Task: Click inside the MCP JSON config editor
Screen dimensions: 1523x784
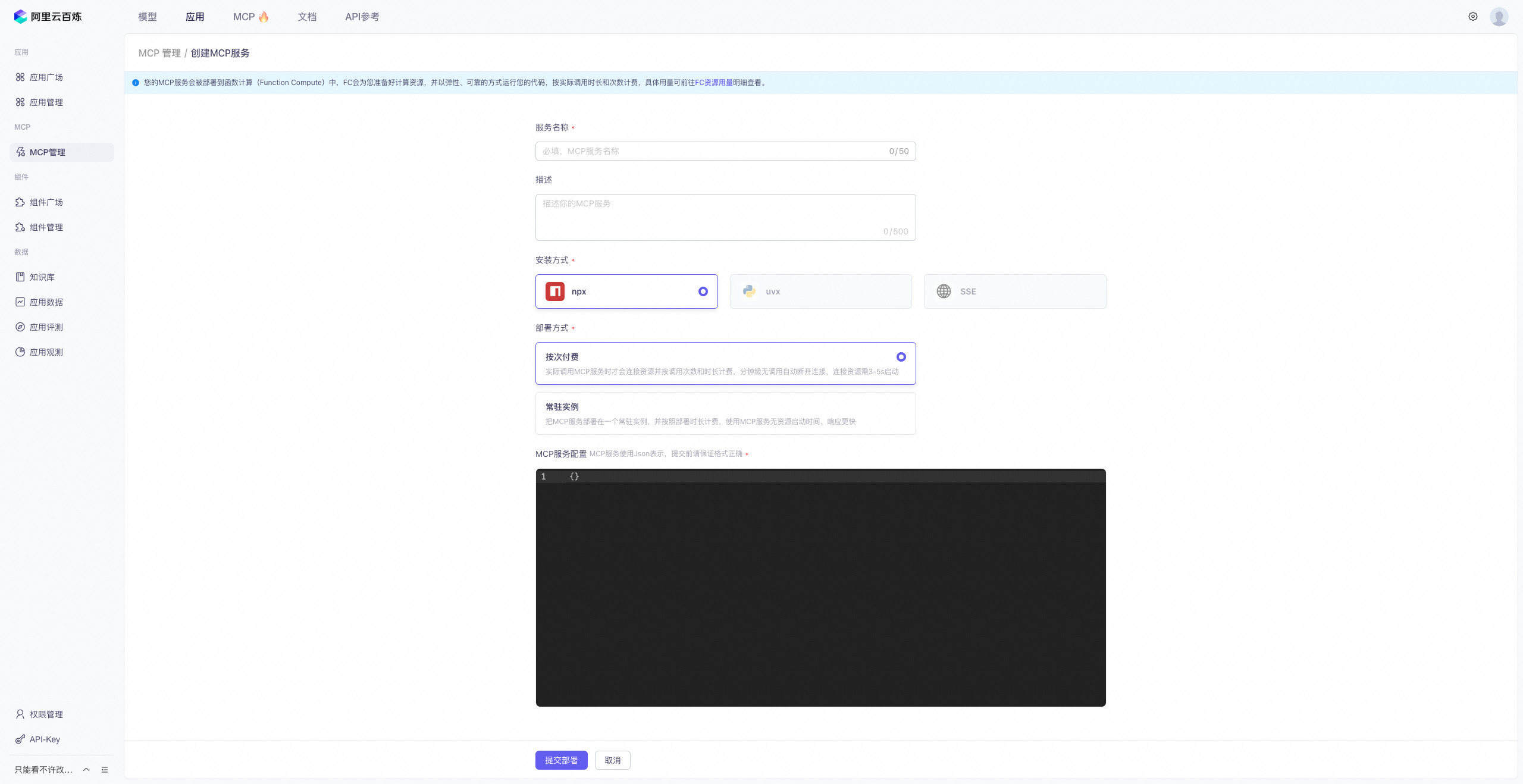Action: click(820, 588)
